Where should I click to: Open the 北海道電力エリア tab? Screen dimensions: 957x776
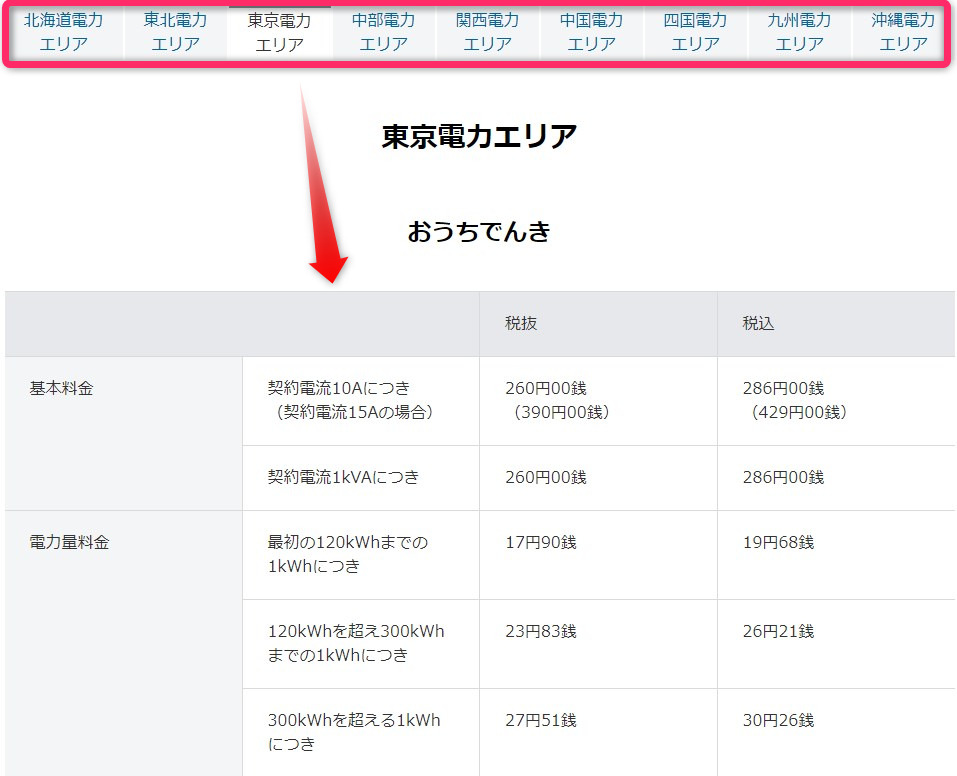click(x=63, y=32)
